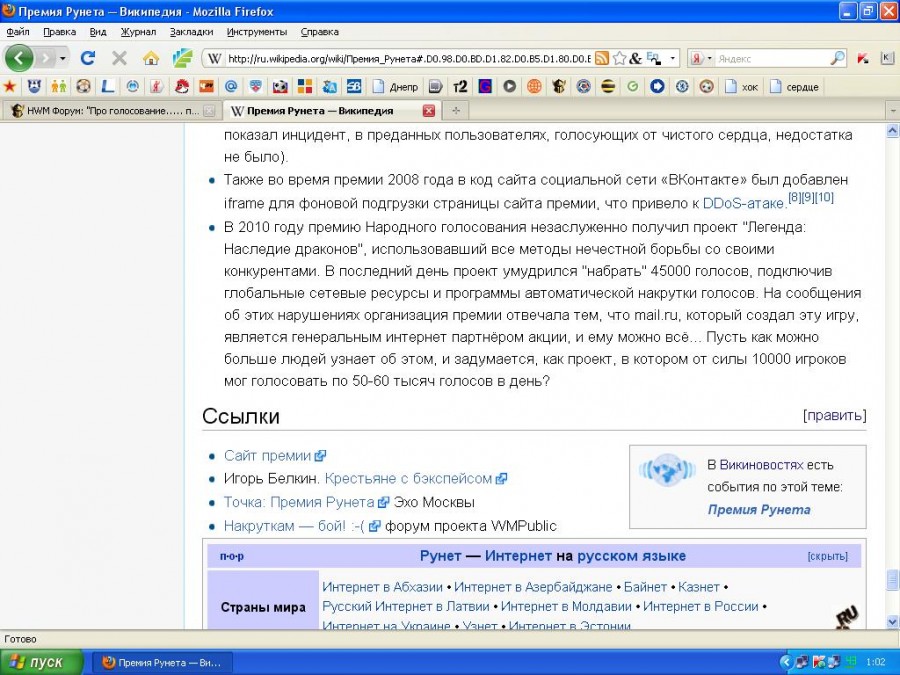Open the Интернет в Азербайджане link

pyautogui.click(x=533, y=587)
